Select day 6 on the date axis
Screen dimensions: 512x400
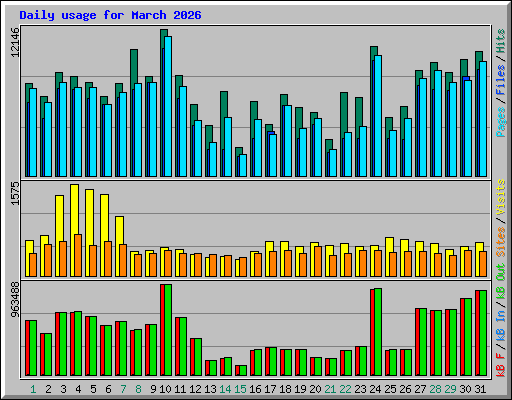[x=108, y=389]
